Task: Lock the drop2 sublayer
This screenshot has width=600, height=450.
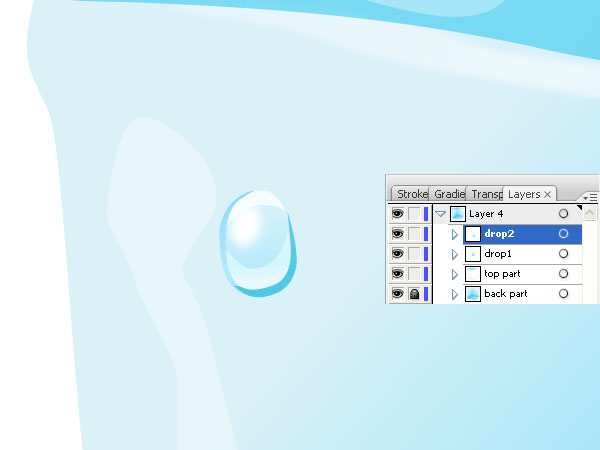Action: coord(414,233)
